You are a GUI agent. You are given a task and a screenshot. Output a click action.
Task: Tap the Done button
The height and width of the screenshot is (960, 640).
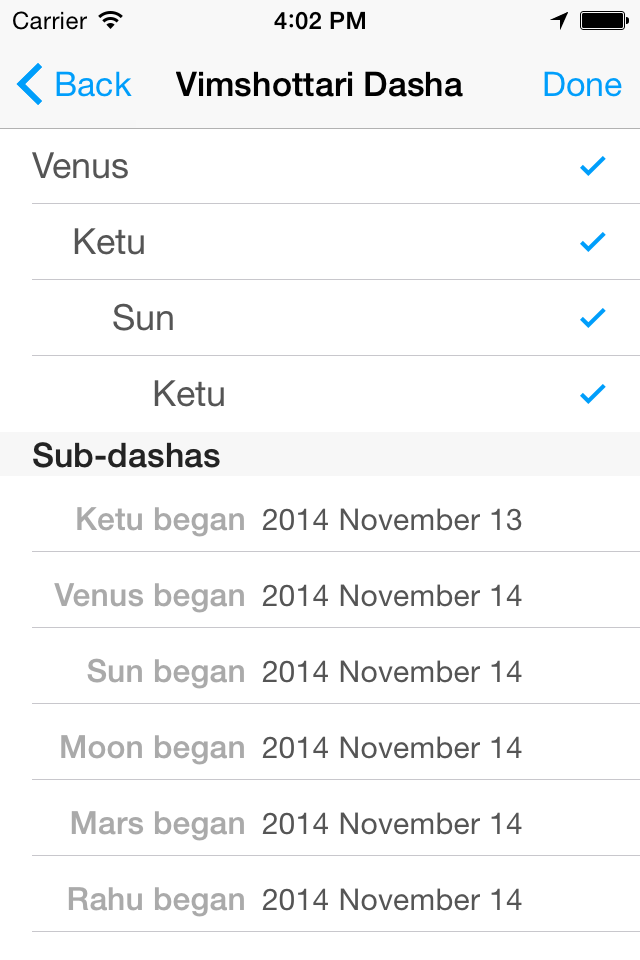[582, 84]
